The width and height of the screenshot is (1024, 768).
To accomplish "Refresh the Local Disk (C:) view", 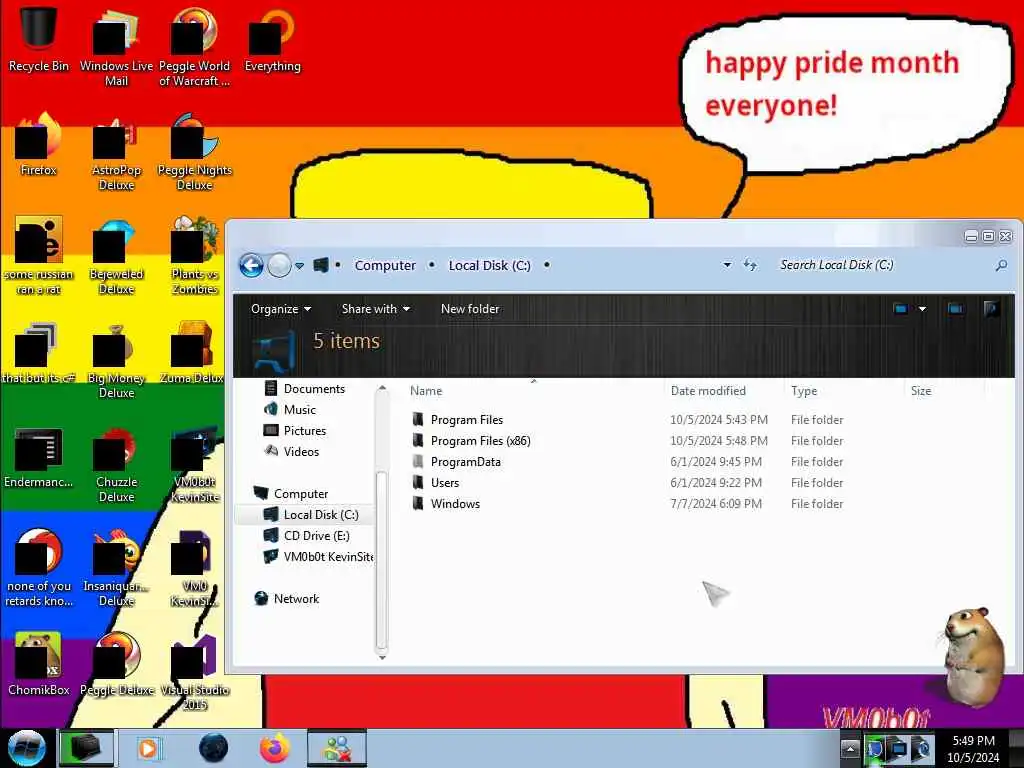I will coord(750,265).
